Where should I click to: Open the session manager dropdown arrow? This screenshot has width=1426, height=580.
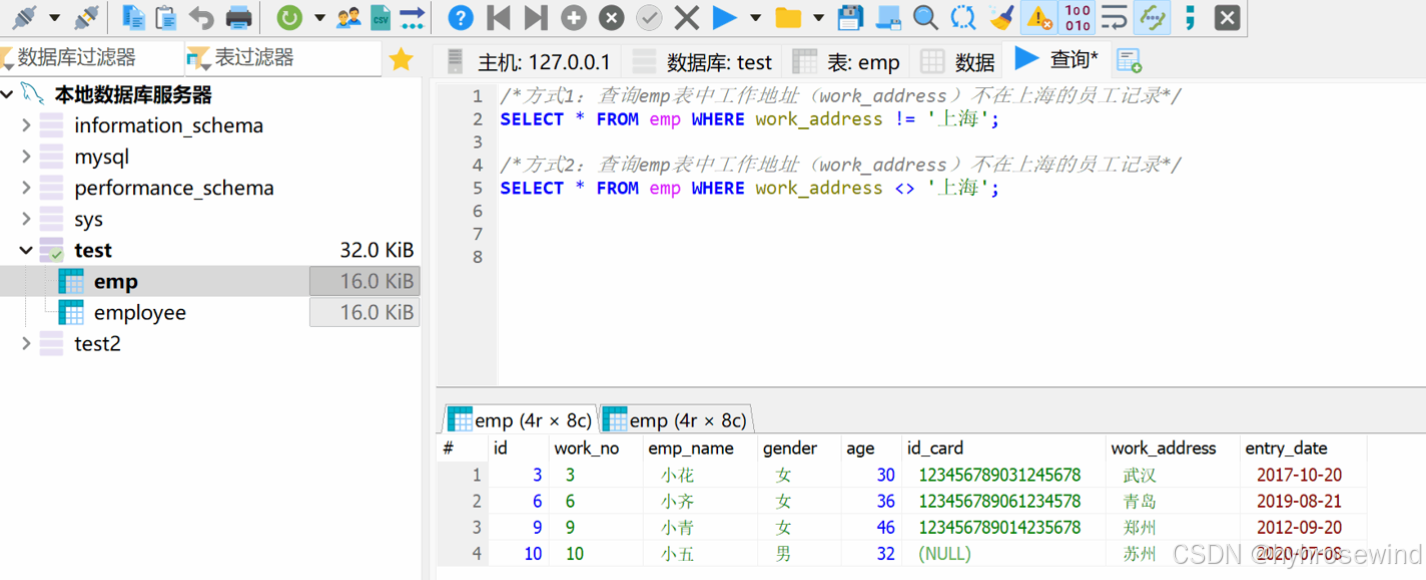click(x=54, y=18)
